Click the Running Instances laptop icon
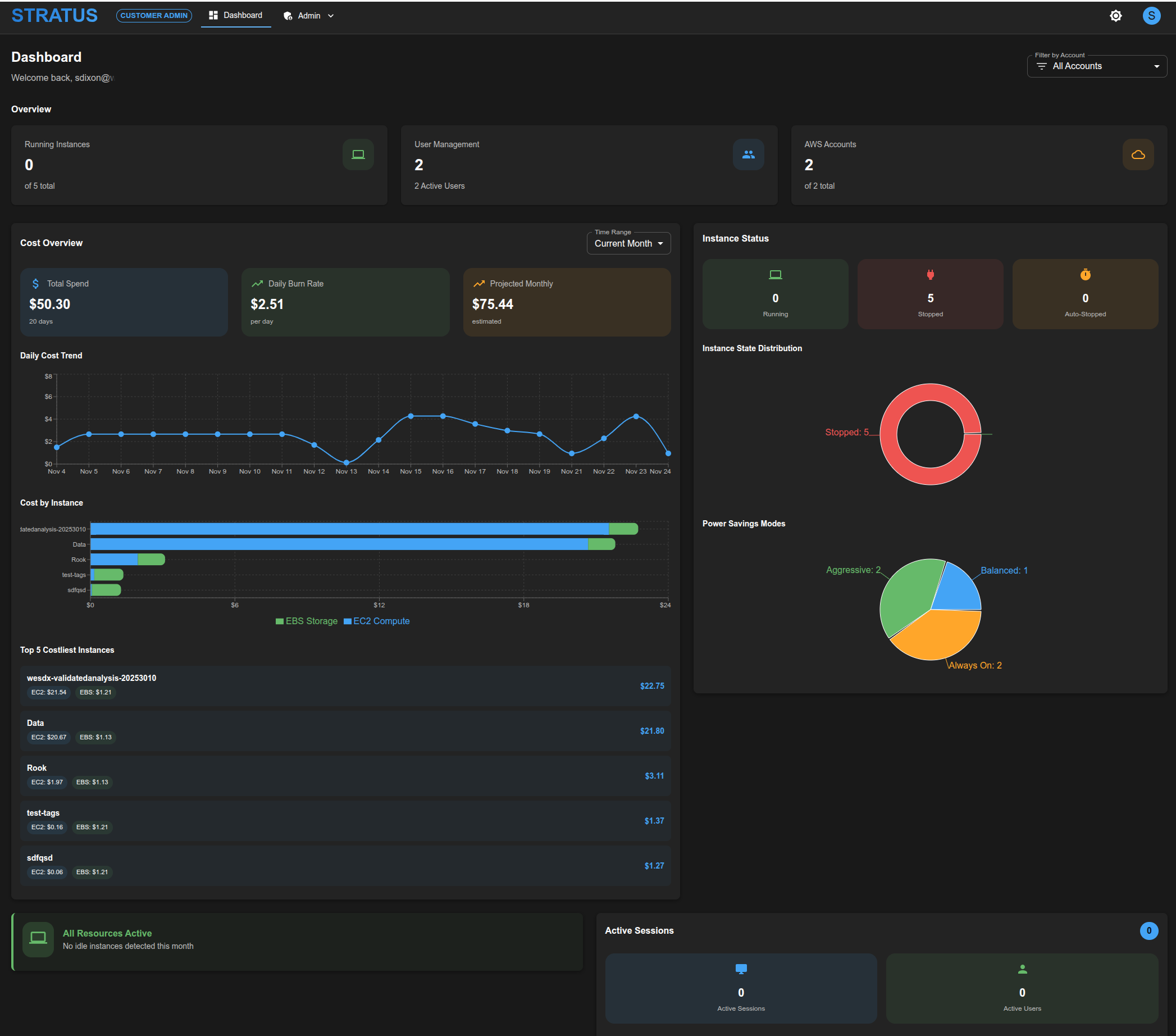Image resolution: width=1176 pixels, height=1036 pixels. (x=358, y=155)
